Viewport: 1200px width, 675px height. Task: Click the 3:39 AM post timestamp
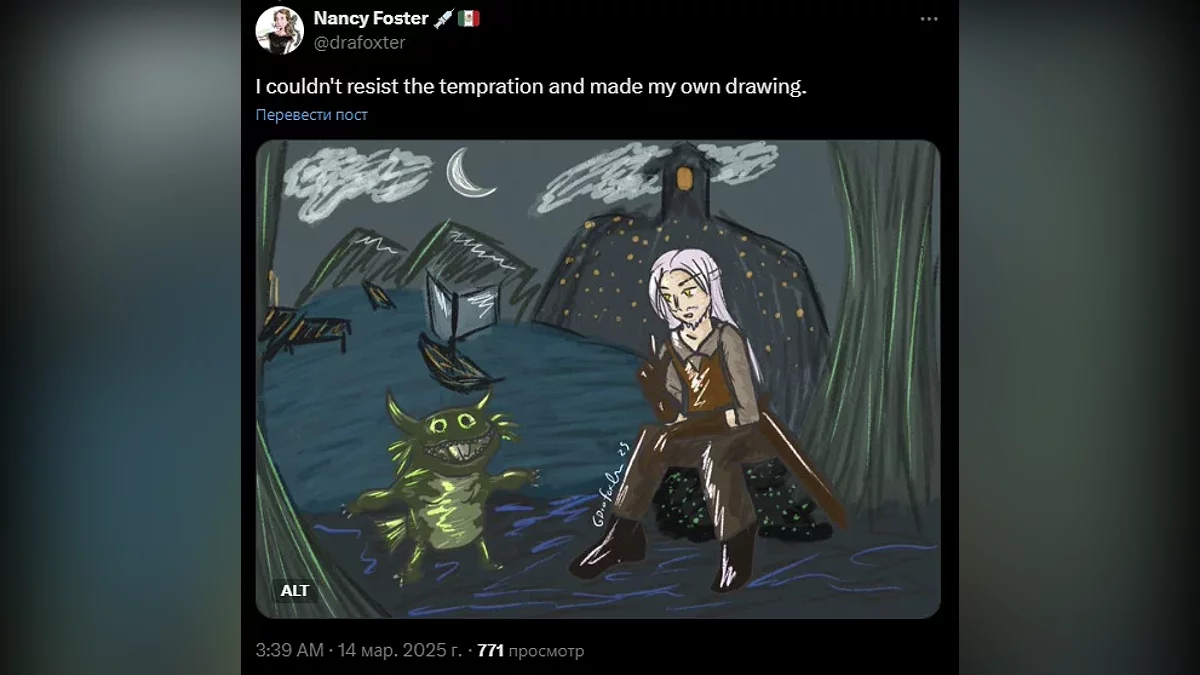(x=290, y=651)
